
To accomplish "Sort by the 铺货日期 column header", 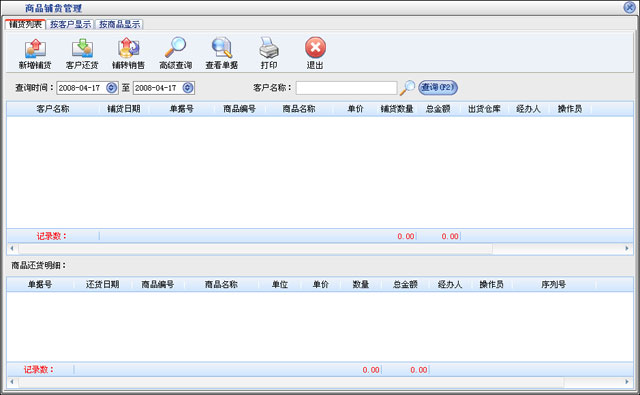I will click(x=124, y=109).
